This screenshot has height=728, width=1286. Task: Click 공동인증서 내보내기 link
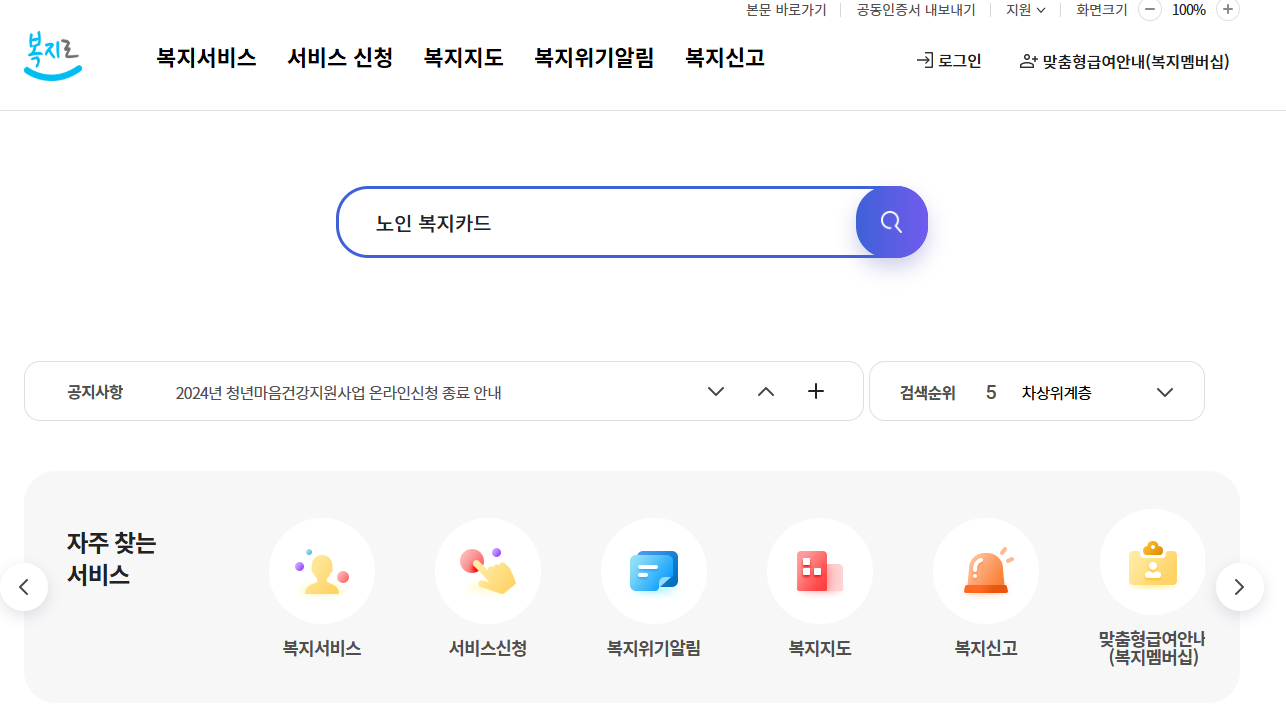point(916,10)
